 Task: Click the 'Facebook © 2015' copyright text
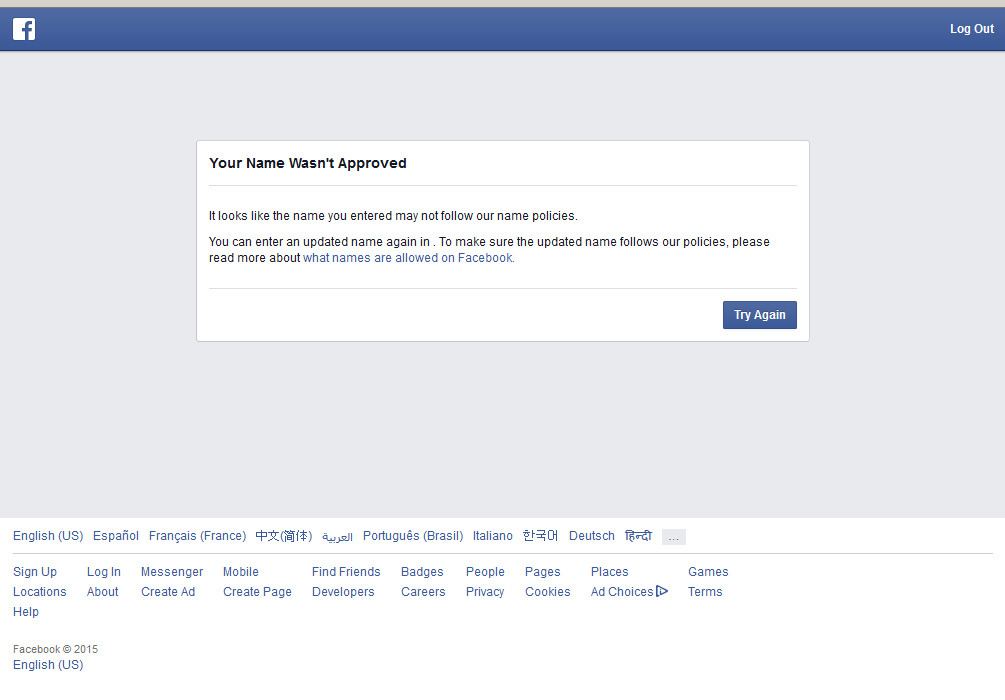tap(55, 649)
